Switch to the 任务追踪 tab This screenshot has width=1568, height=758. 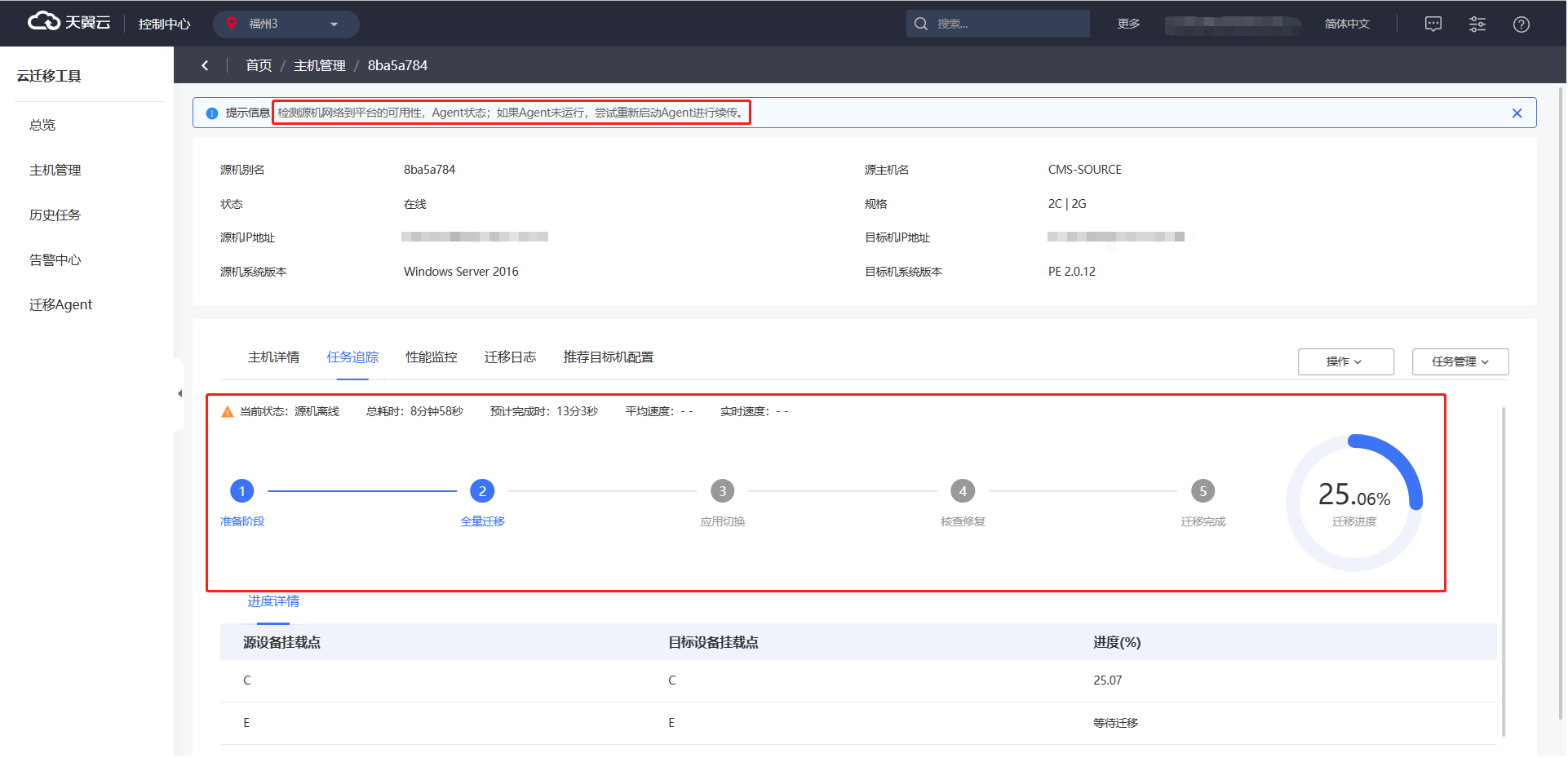tap(353, 357)
